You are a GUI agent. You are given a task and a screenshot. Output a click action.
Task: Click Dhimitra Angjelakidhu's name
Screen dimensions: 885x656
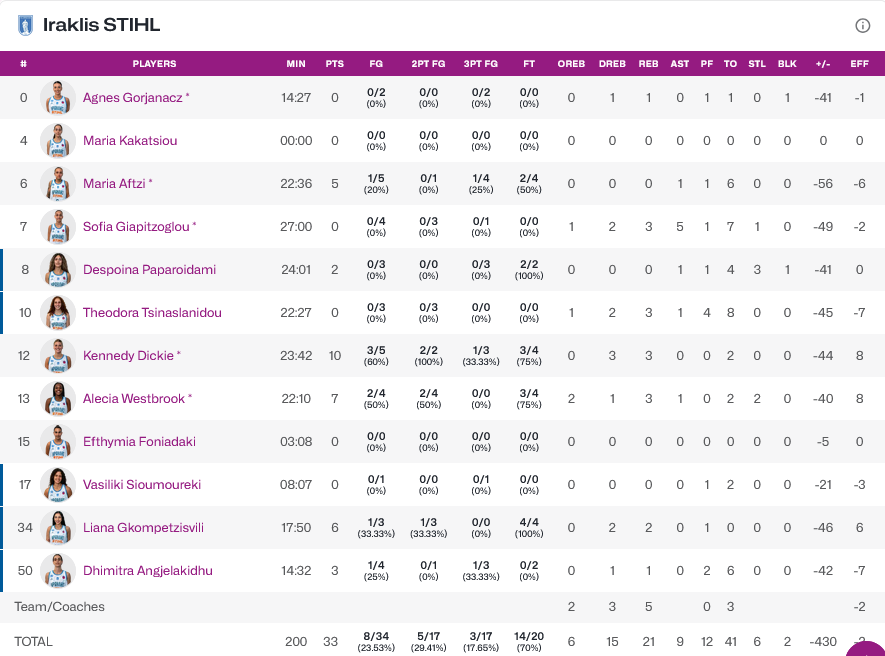point(147,571)
